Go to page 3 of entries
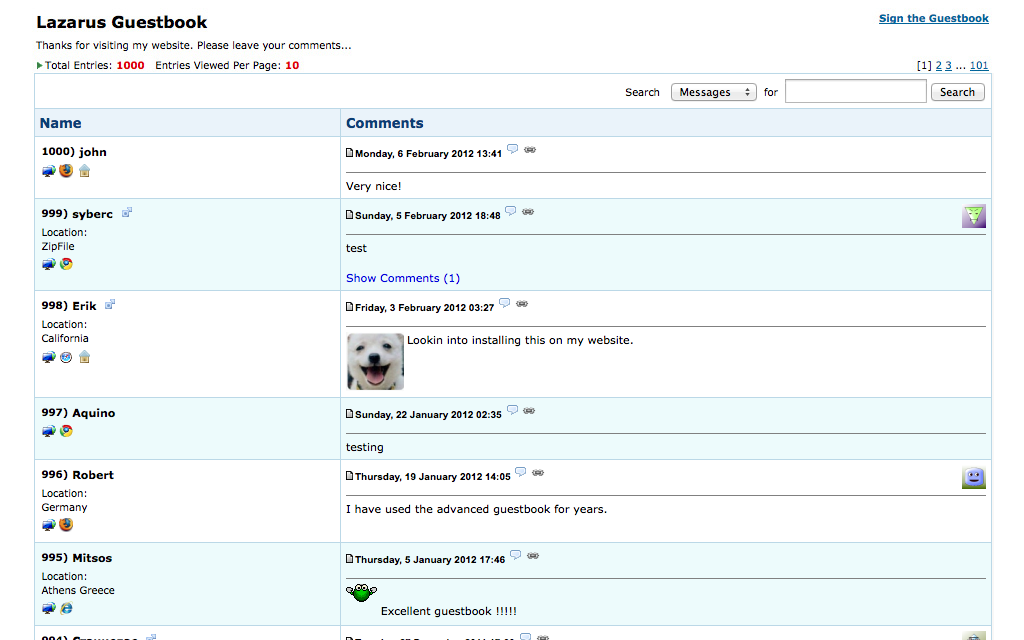The image size is (1024, 640). (949, 66)
